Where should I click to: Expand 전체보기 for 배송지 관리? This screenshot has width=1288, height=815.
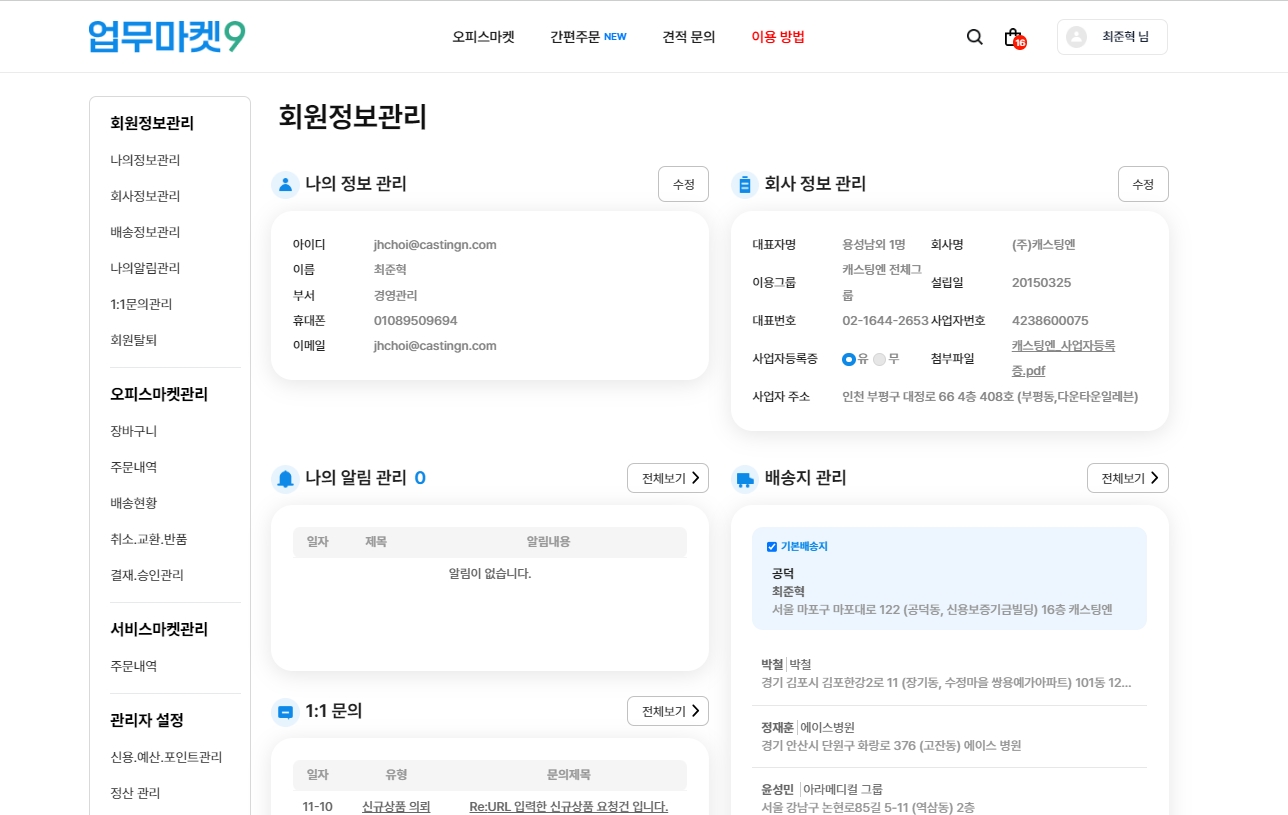click(x=1127, y=478)
